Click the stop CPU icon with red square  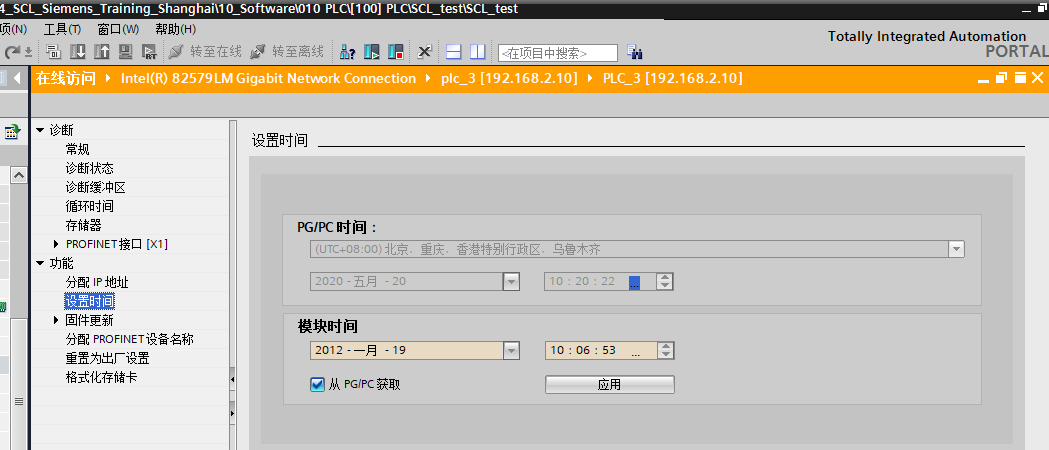pyautogui.click(x=395, y=51)
